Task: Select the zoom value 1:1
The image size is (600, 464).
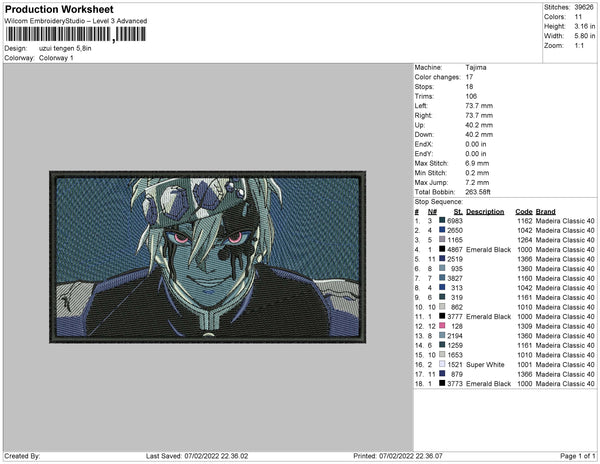Action: (x=579, y=46)
